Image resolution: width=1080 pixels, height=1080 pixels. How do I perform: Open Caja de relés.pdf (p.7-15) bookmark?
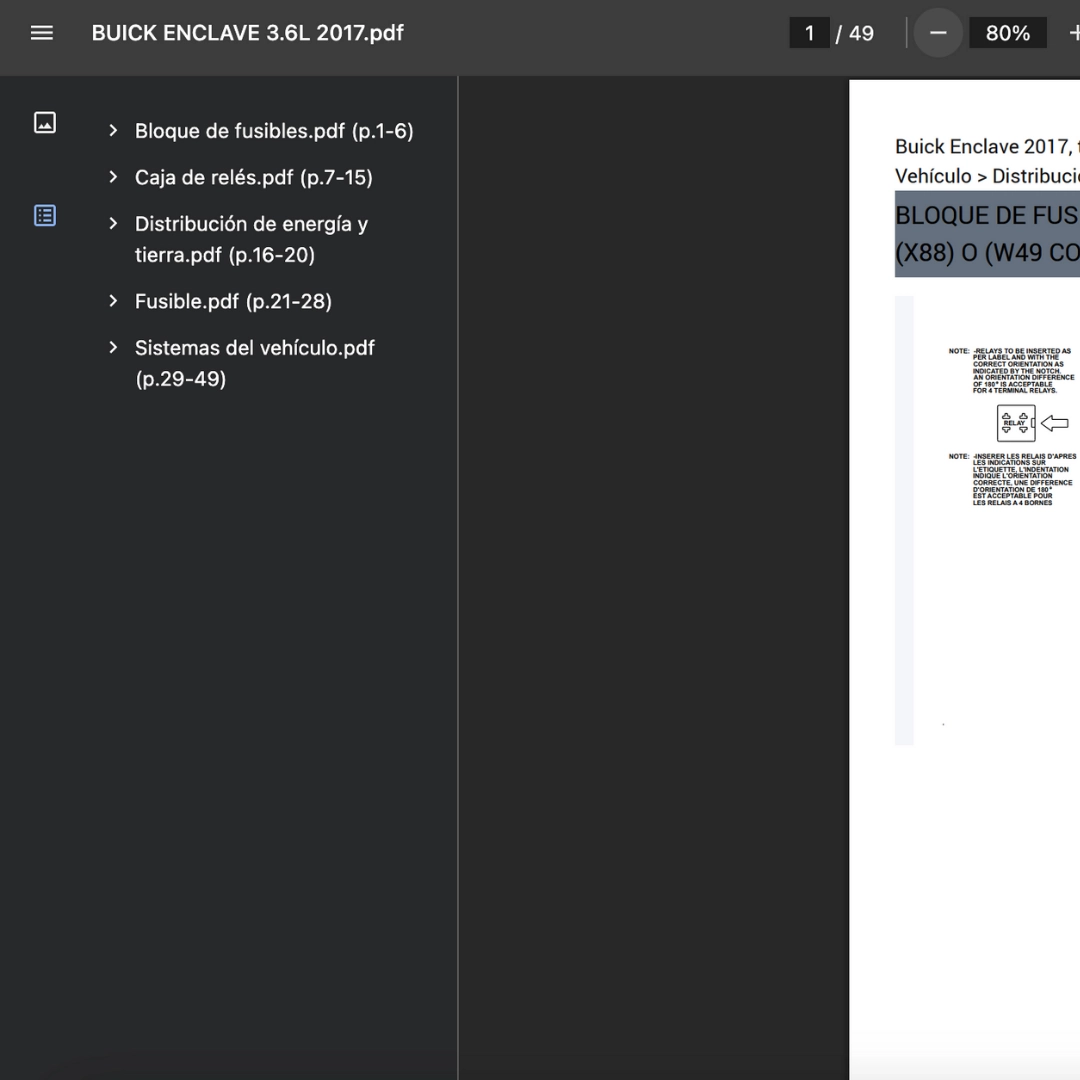253,178
